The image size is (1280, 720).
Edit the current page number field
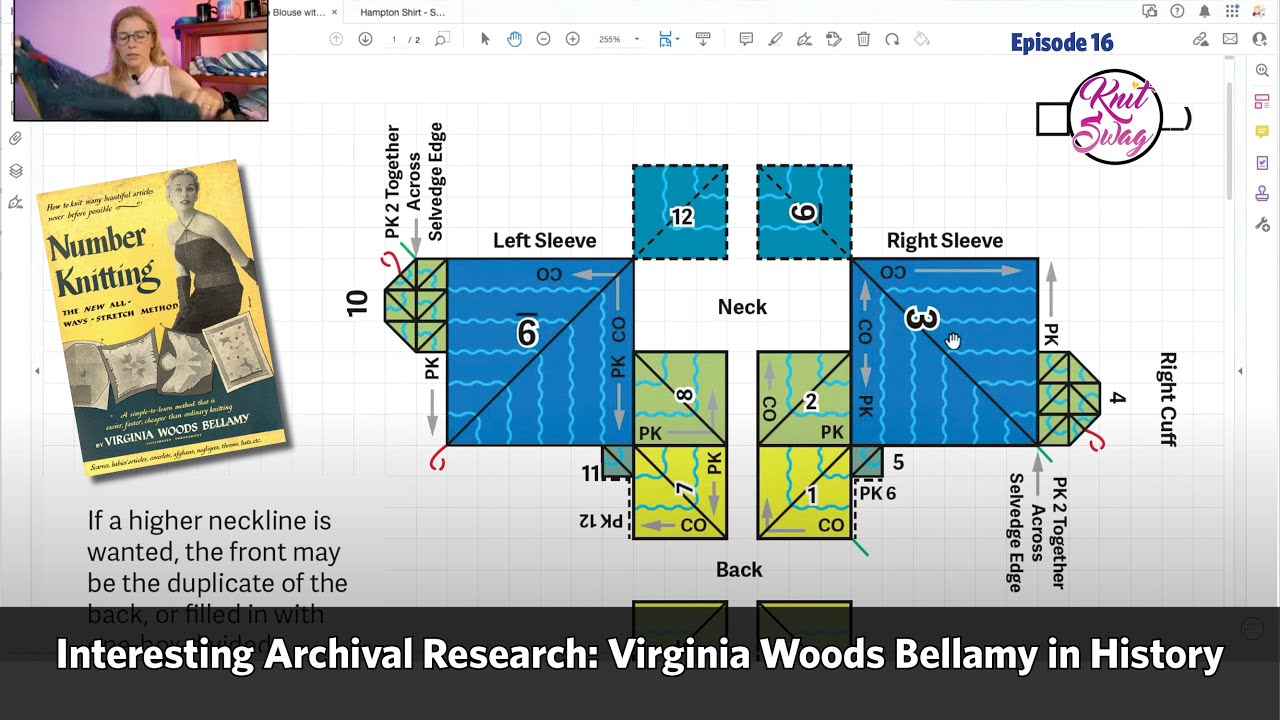(x=394, y=39)
